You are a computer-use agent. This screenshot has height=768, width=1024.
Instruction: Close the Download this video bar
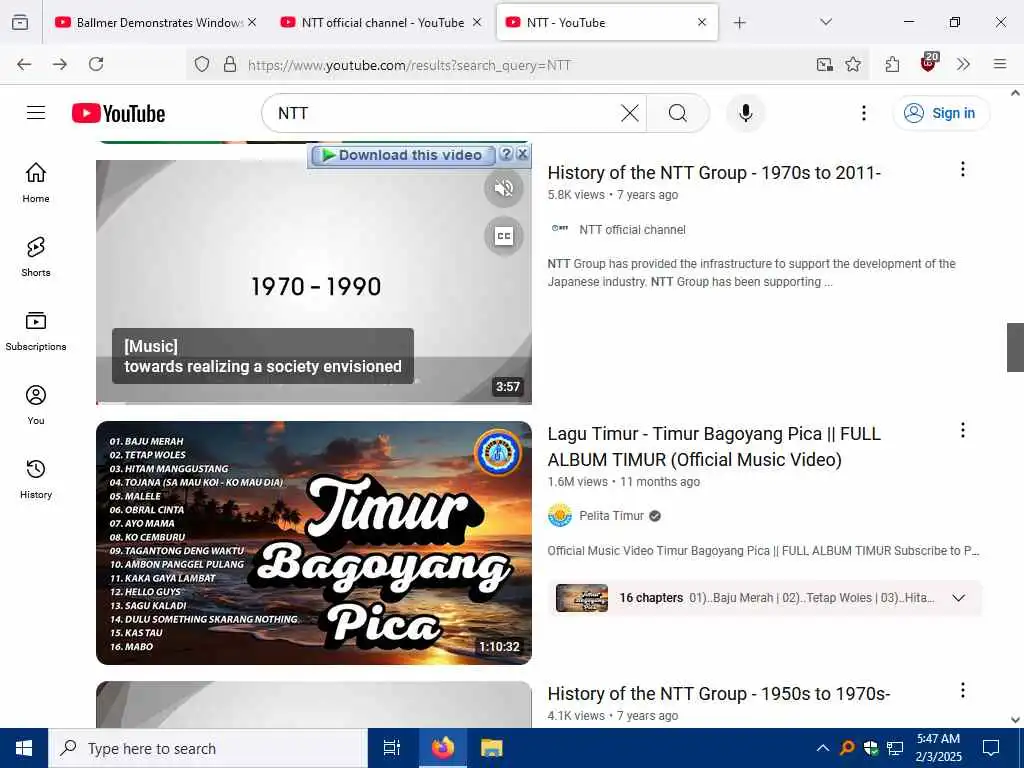[522, 154]
